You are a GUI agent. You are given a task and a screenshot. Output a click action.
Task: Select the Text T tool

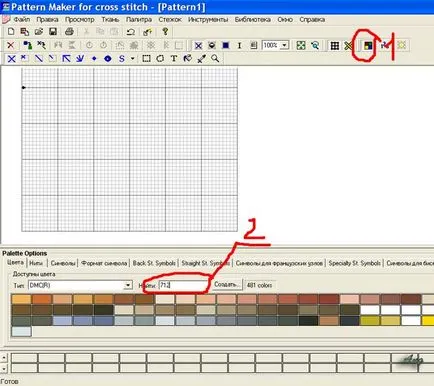(174, 59)
